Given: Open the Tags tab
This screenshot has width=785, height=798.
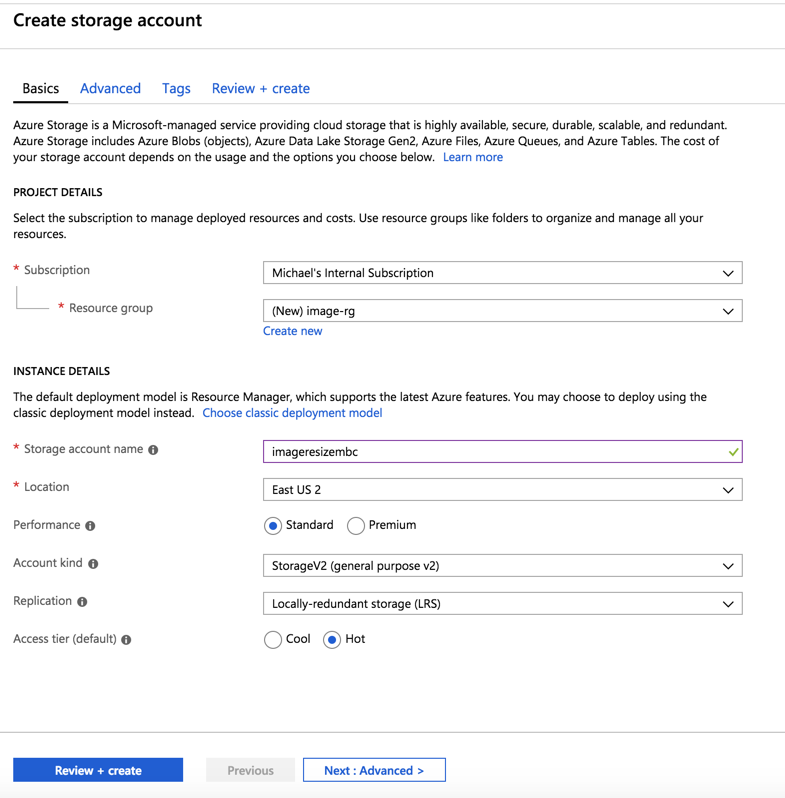Looking at the screenshot, I should tap(176, 88).
